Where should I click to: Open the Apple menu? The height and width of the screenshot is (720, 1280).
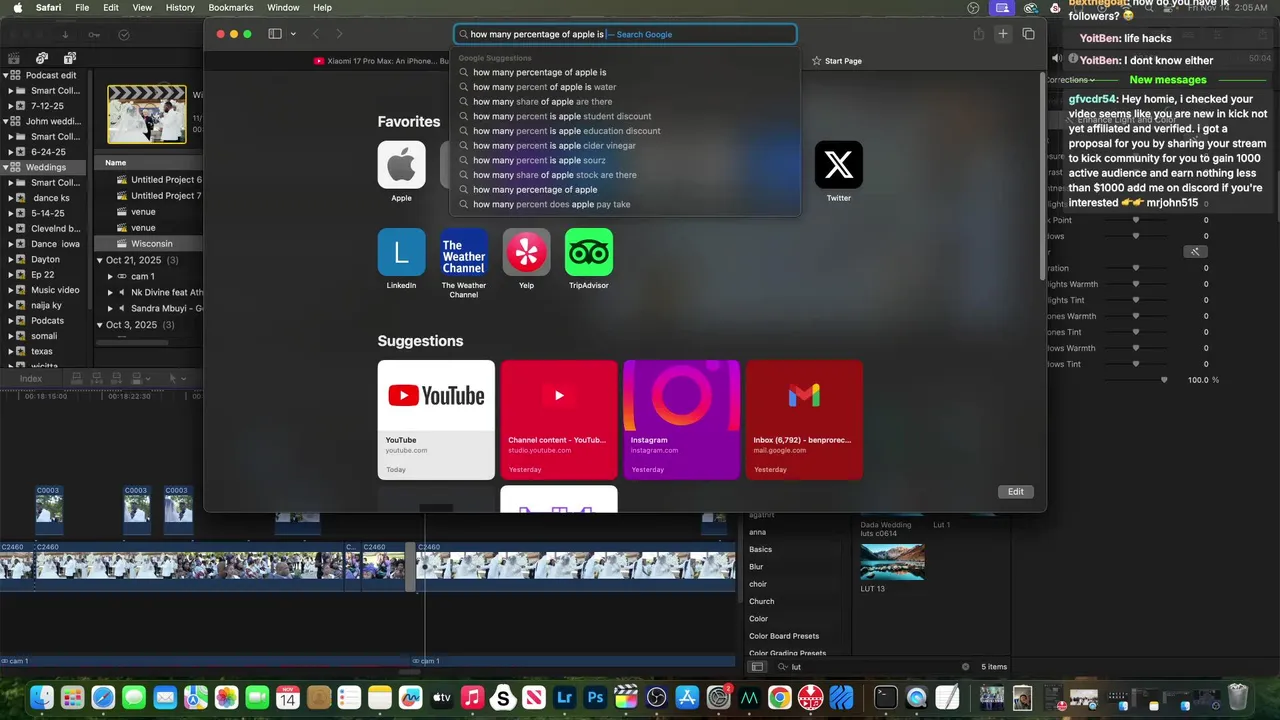pyautogui.click(x=17, y=8)
